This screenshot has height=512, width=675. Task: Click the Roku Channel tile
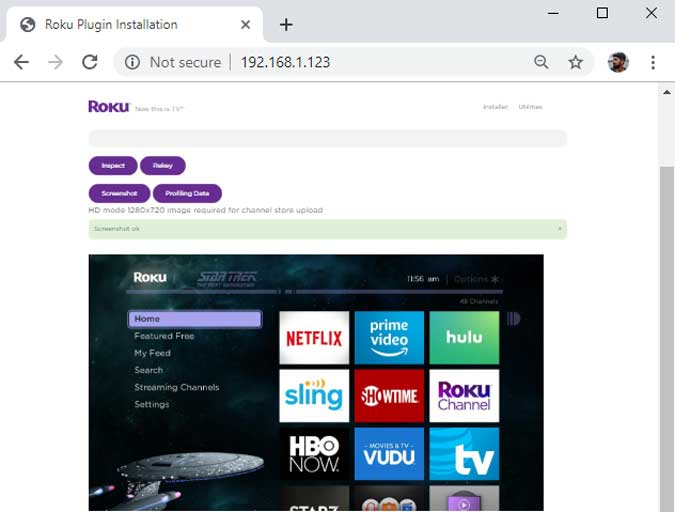click(x=464, y=396)
